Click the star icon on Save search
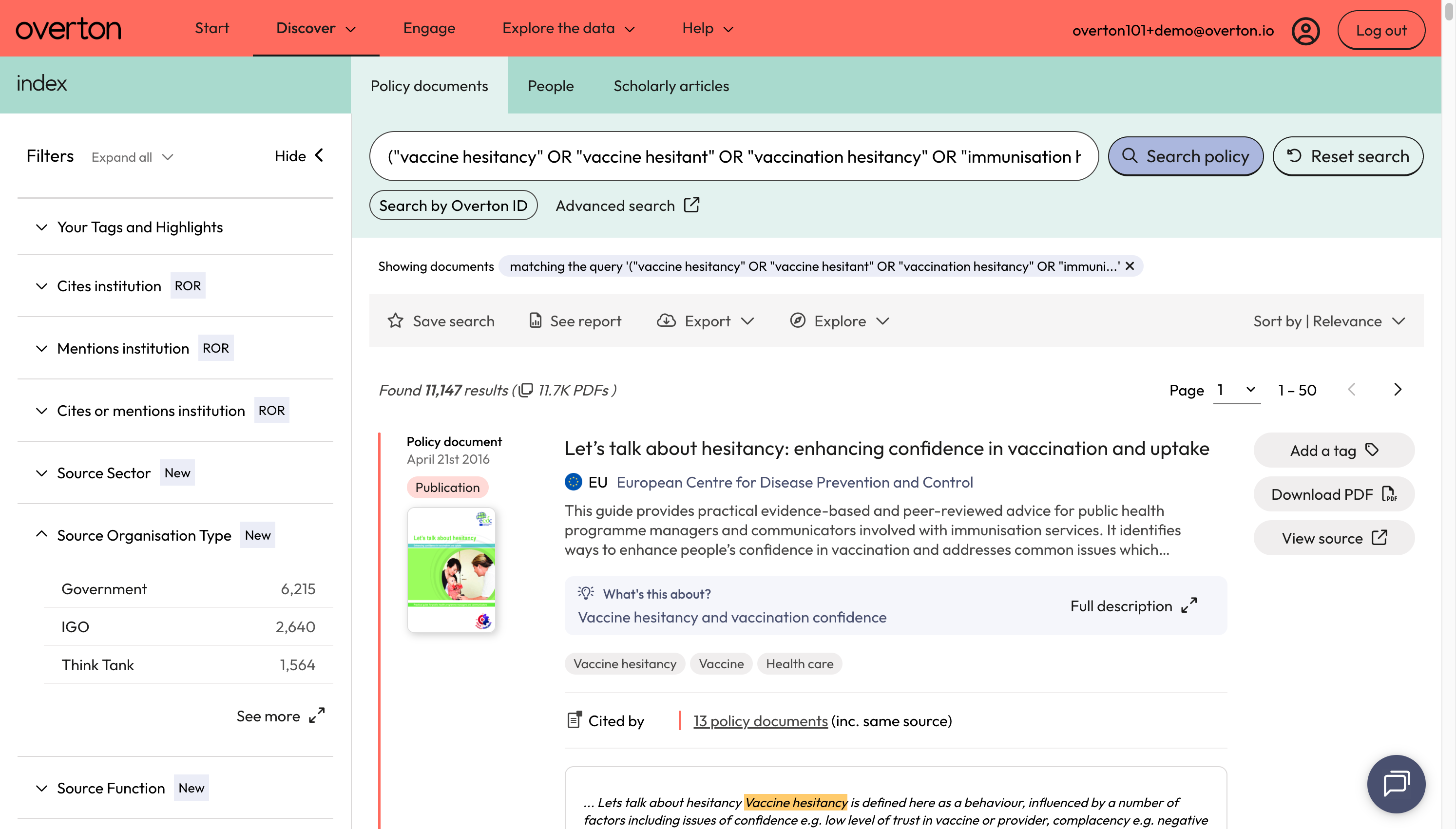Screen dimensions: 1456x829 click(x=395, y=320)
